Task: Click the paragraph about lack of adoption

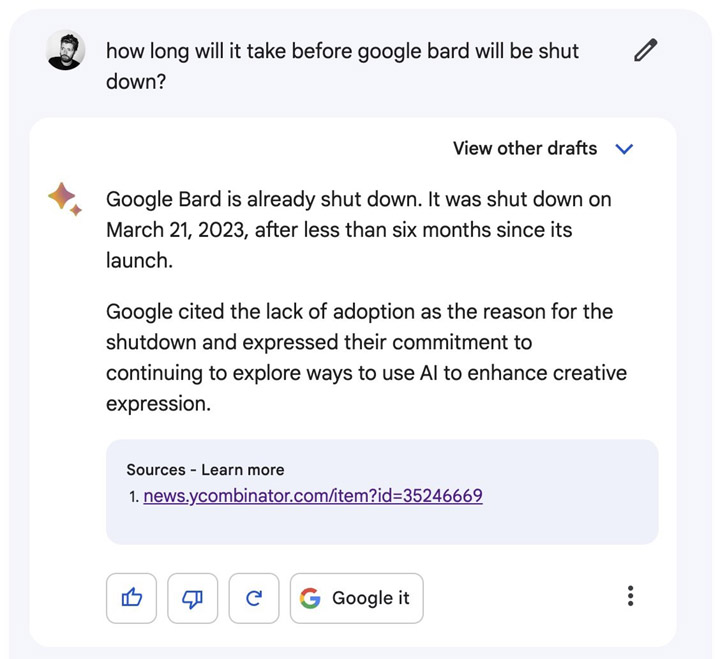Action: coord(366,357)
